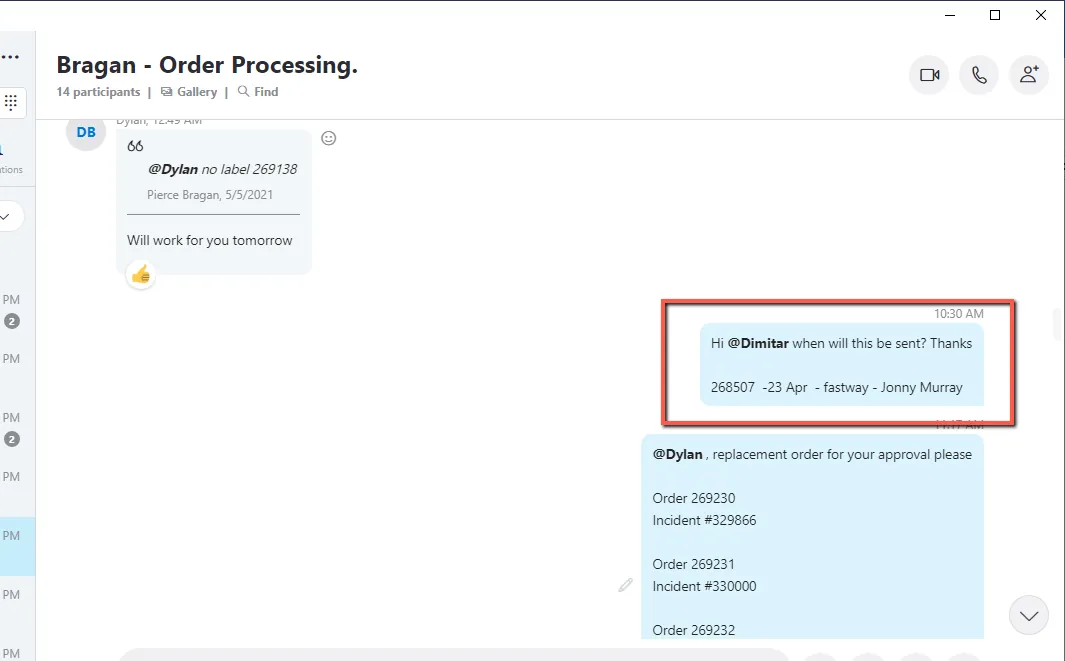The height and width of the screenshot is (661, 1065).
Task: Expand the sidebar dropdown chevron
Action: [x=6, y=217]
